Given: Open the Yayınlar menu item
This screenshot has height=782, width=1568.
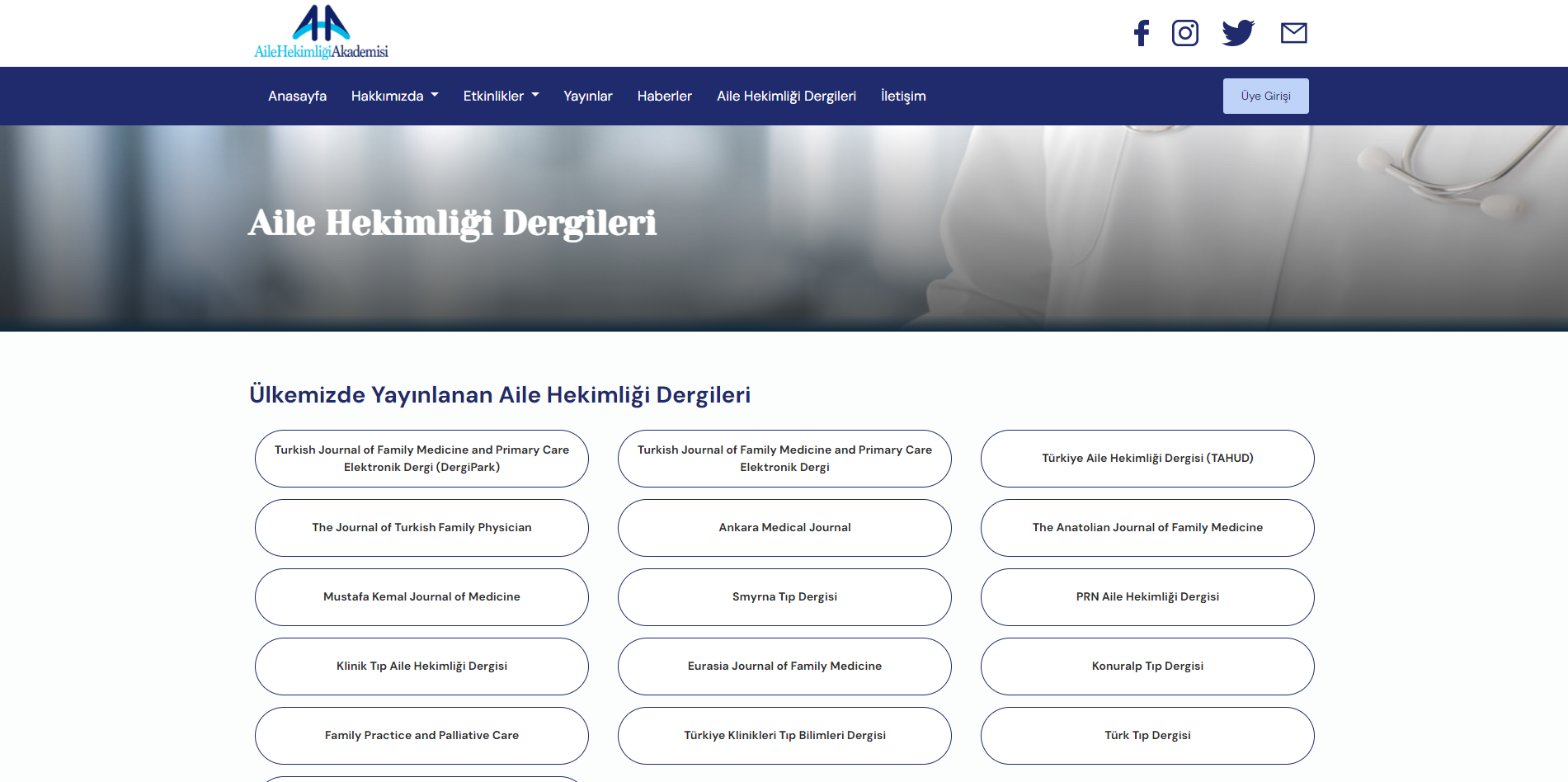Looking at the screenshot, I should pyautogui.click(x=587, y=96).
